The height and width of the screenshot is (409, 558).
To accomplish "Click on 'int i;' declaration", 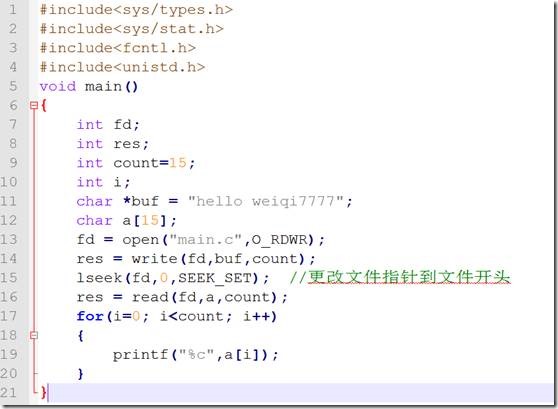I will (104, 182).
